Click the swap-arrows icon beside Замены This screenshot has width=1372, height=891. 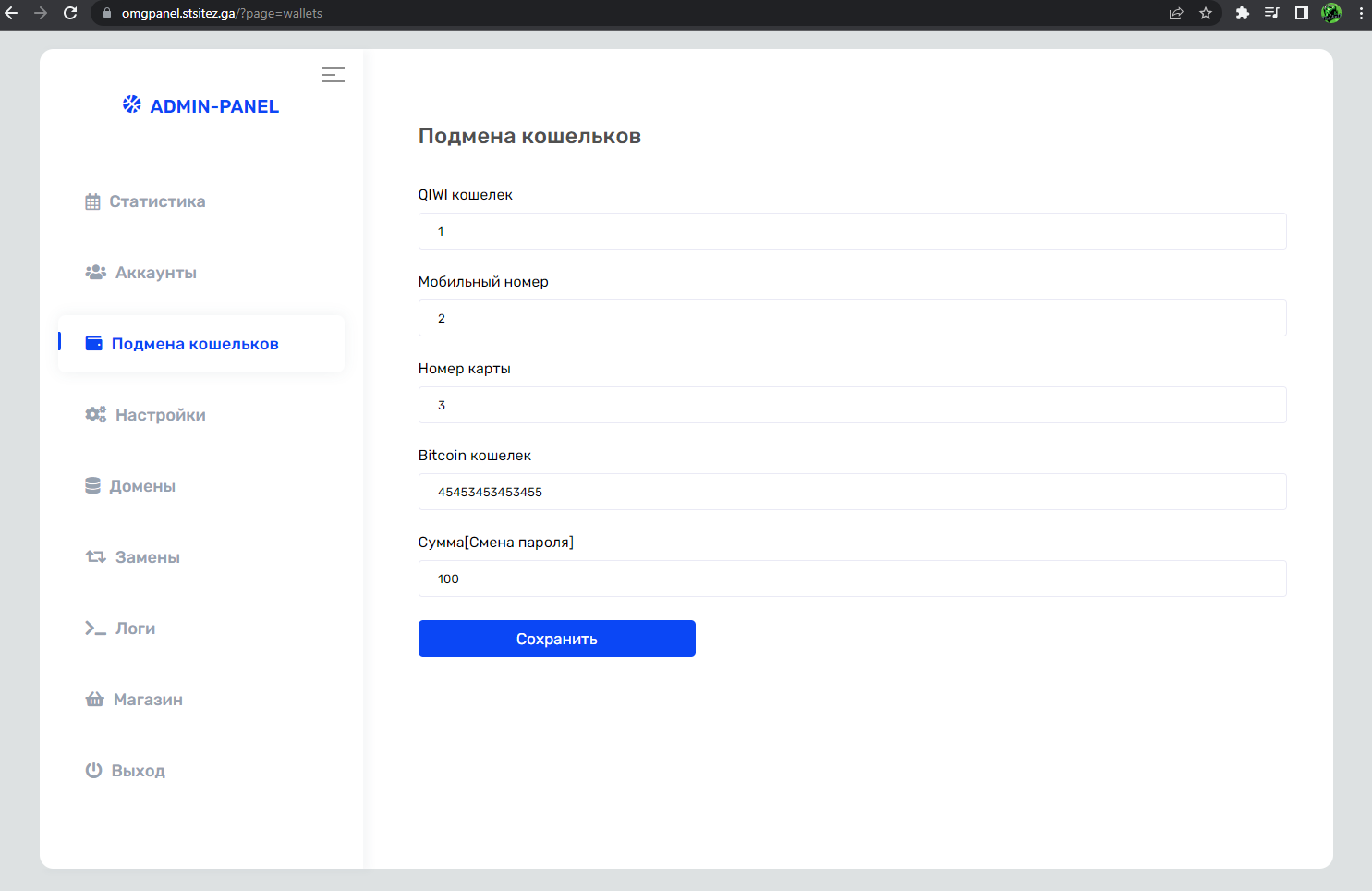coord(94,556)
